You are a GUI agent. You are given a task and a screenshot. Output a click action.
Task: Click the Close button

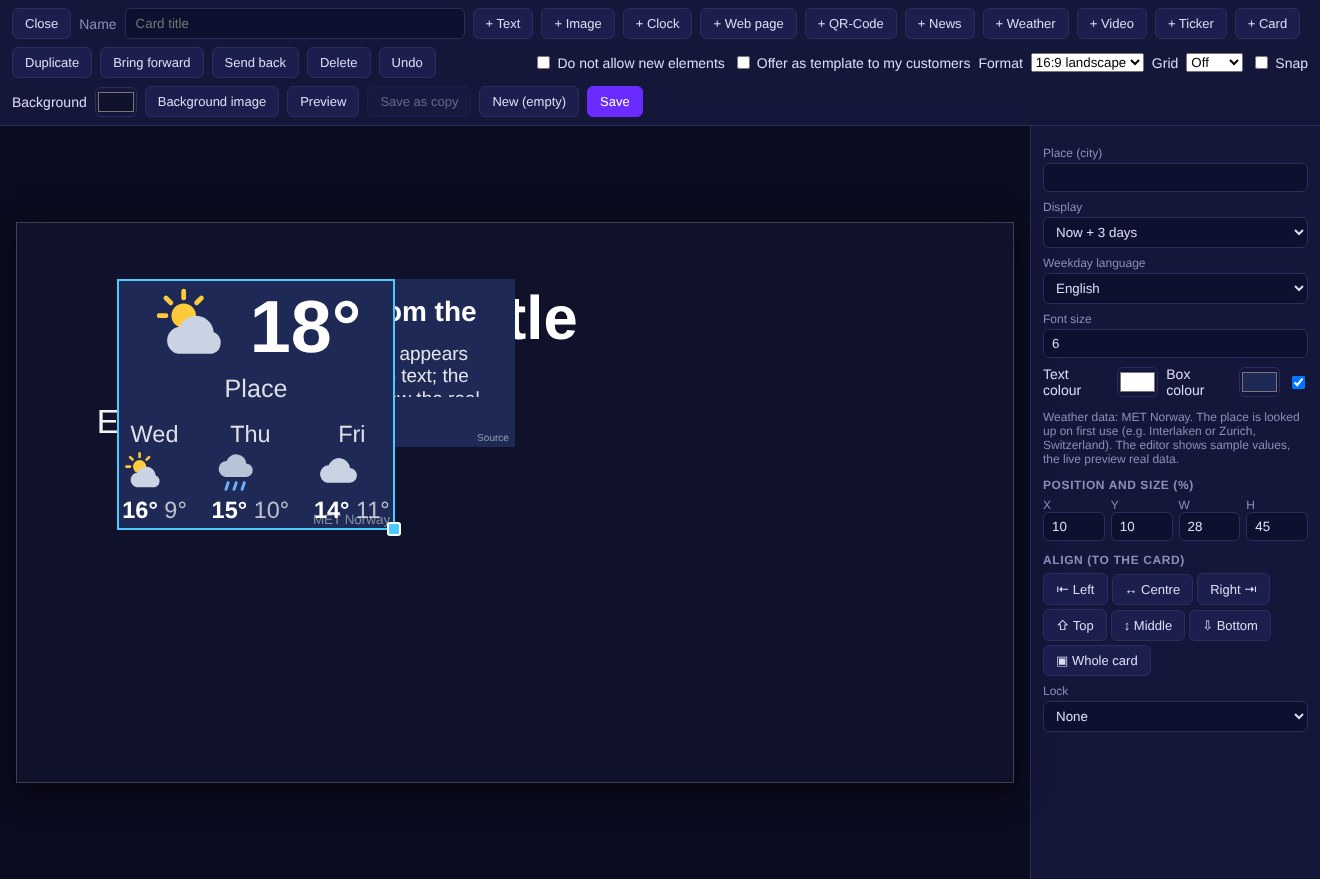coord(41,23)
